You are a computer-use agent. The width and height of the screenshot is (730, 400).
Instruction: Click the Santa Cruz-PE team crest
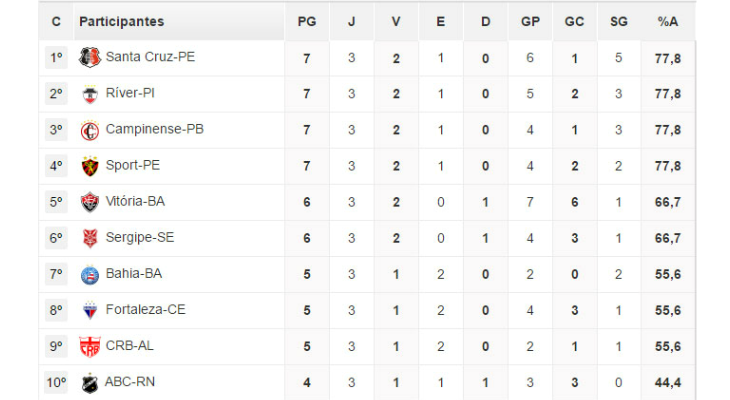click(90, 58)
